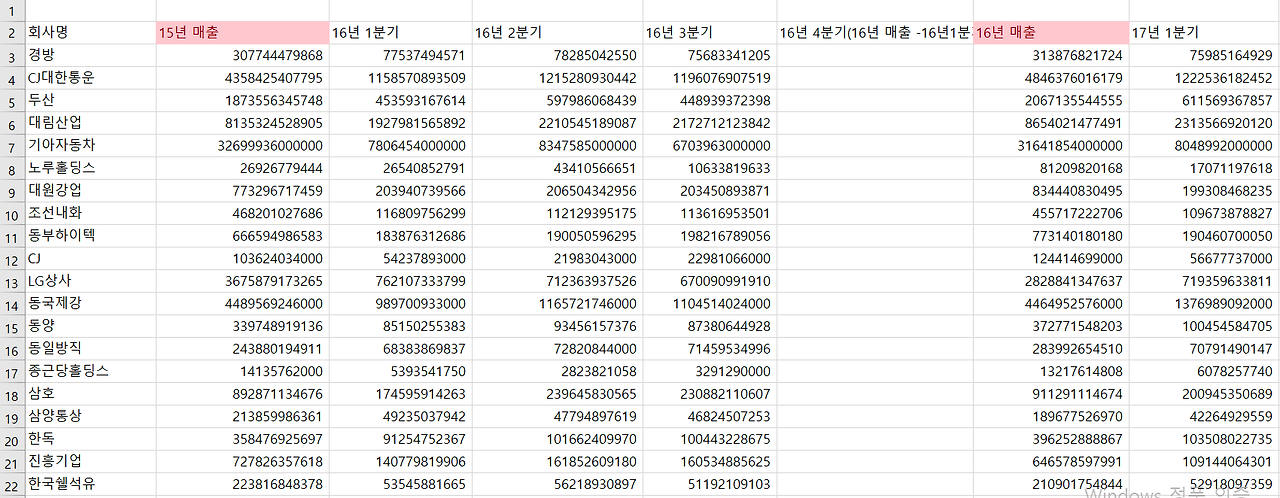Select value 372771548203 for 동양

point(1051,325)
